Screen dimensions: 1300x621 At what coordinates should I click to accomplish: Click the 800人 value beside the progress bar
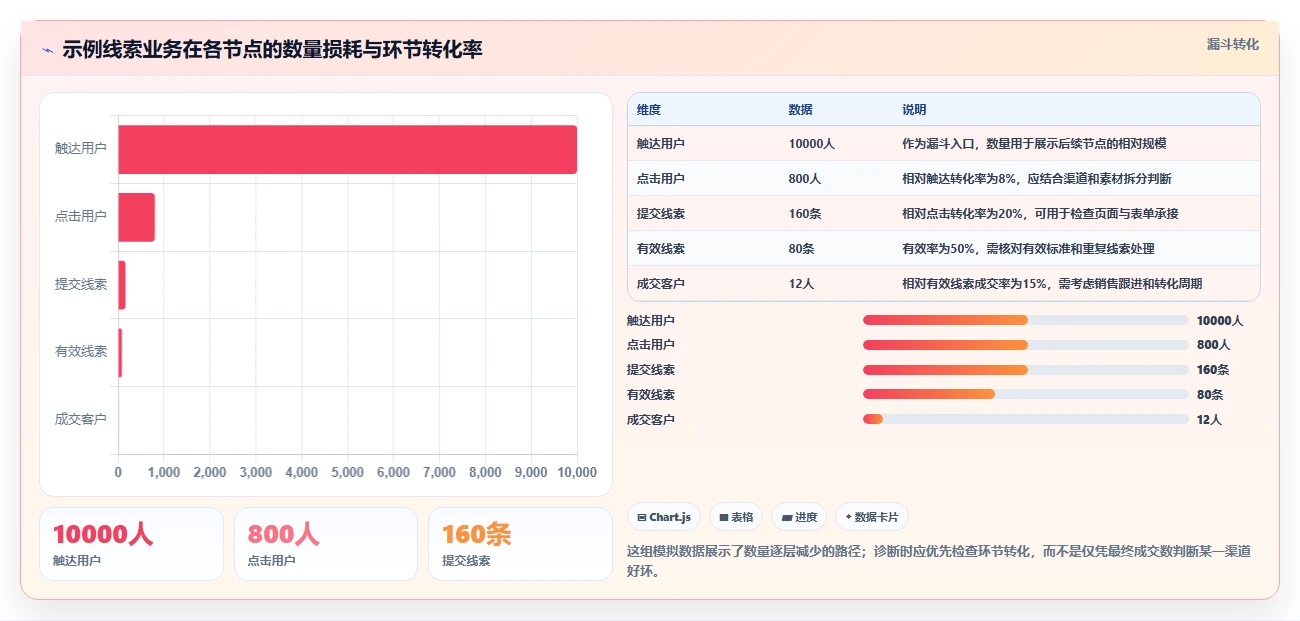(x=1213, y=345)
